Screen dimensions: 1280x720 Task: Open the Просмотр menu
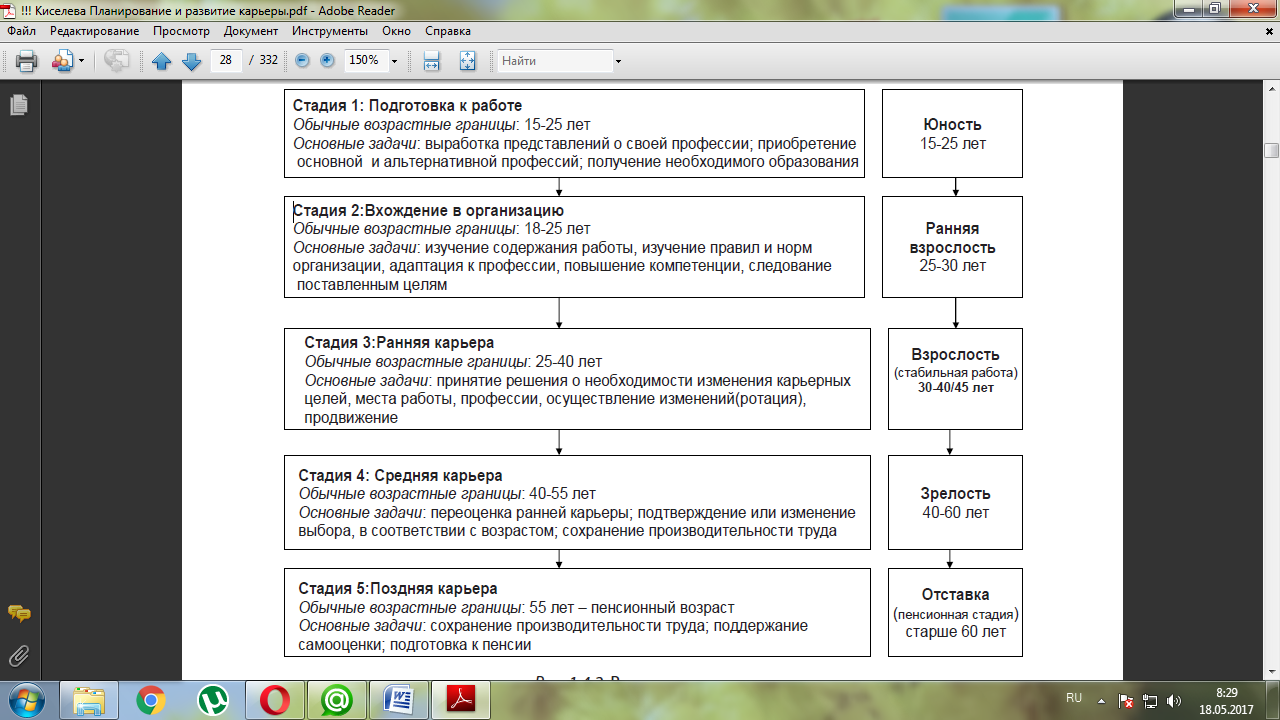tap(181, 31)
